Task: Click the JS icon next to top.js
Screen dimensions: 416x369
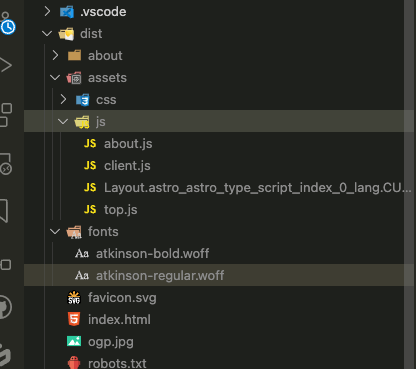Action: coord(90,209)
